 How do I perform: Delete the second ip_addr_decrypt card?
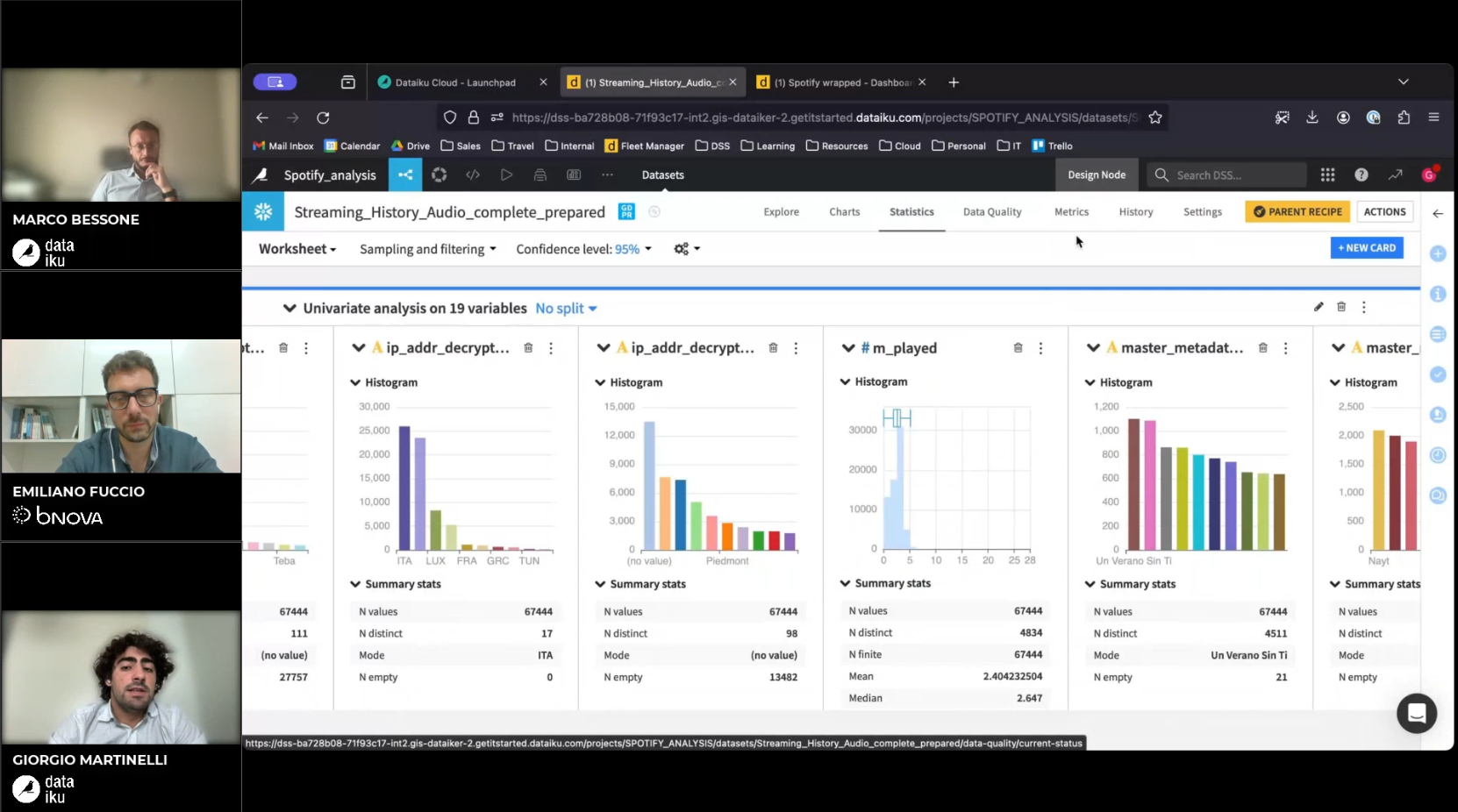click(773, 348)
